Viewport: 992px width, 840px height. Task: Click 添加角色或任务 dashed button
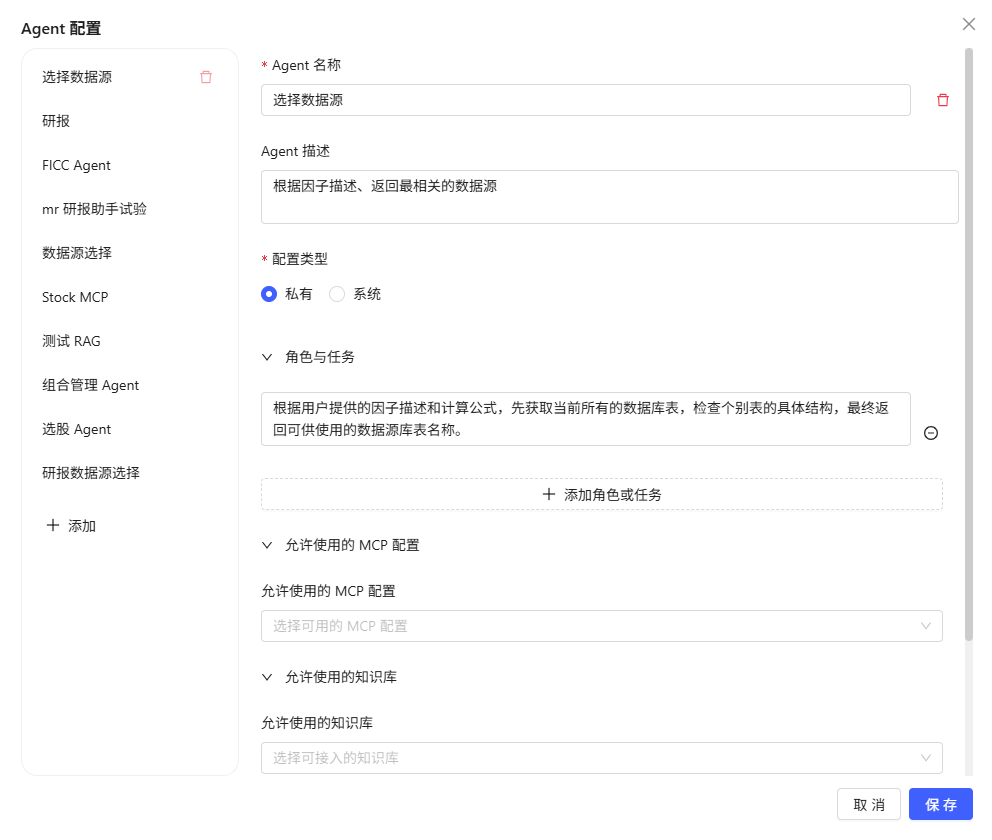click(x=601, y=494)
